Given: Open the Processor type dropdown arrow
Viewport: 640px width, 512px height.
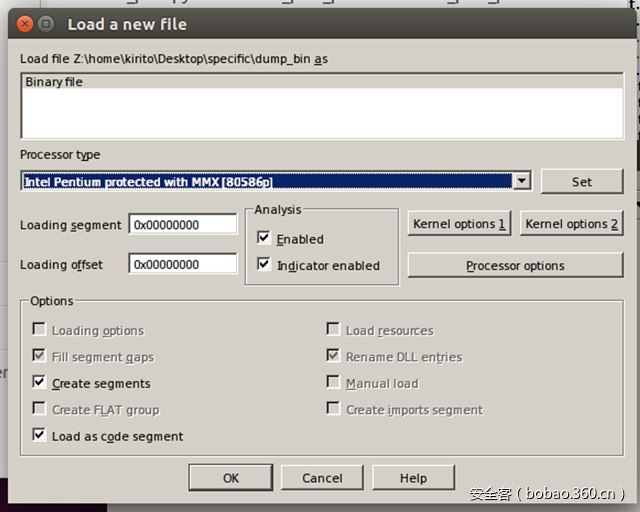Looking at the screenshot, I should pyautogui.click(x=522, y=181).
